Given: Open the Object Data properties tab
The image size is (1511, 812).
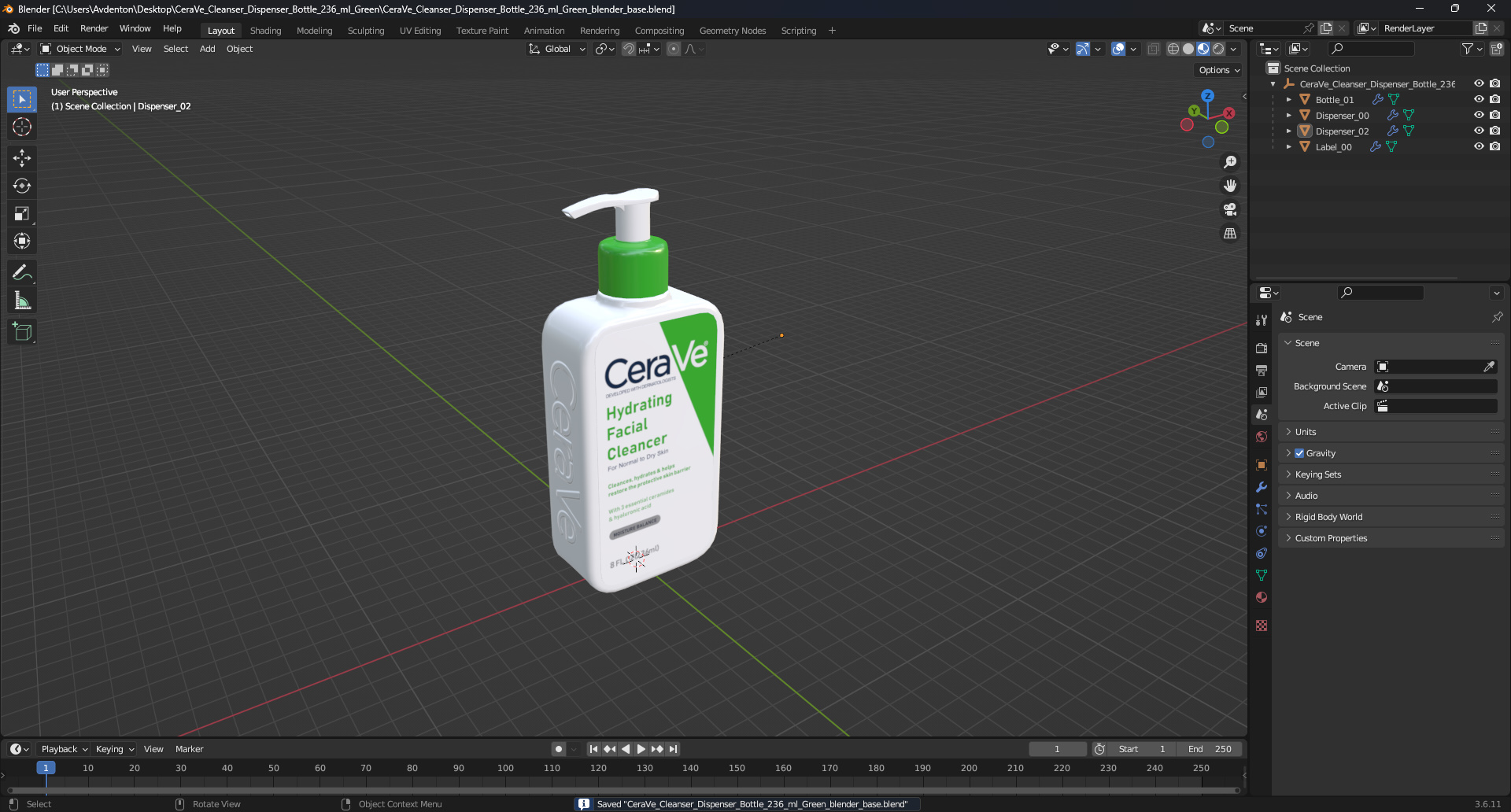Looking at the screenshot, I should (x=1262, y=575).
